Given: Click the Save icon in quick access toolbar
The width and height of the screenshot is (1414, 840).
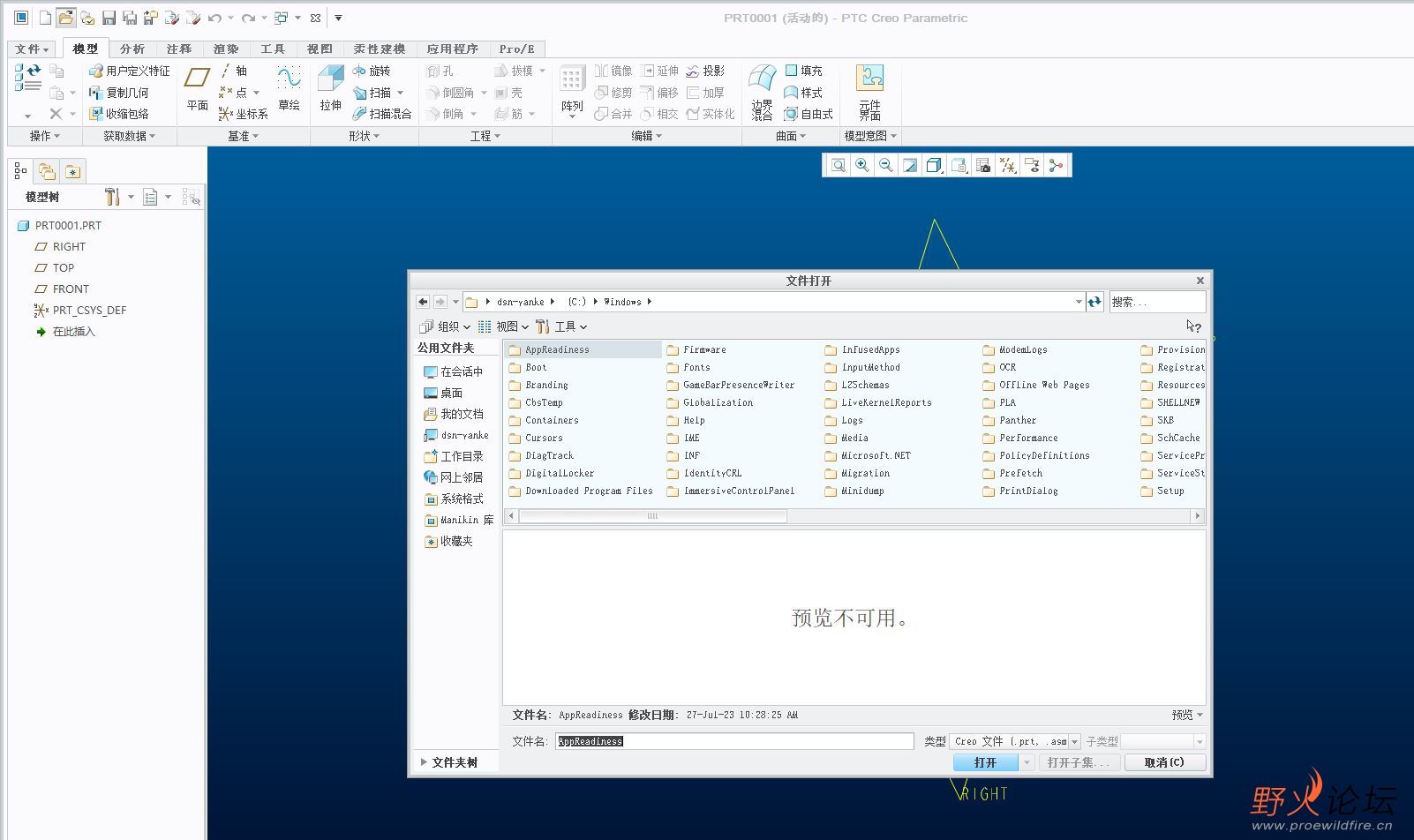Looking at the screenshot, I should [x=109, y=18].
